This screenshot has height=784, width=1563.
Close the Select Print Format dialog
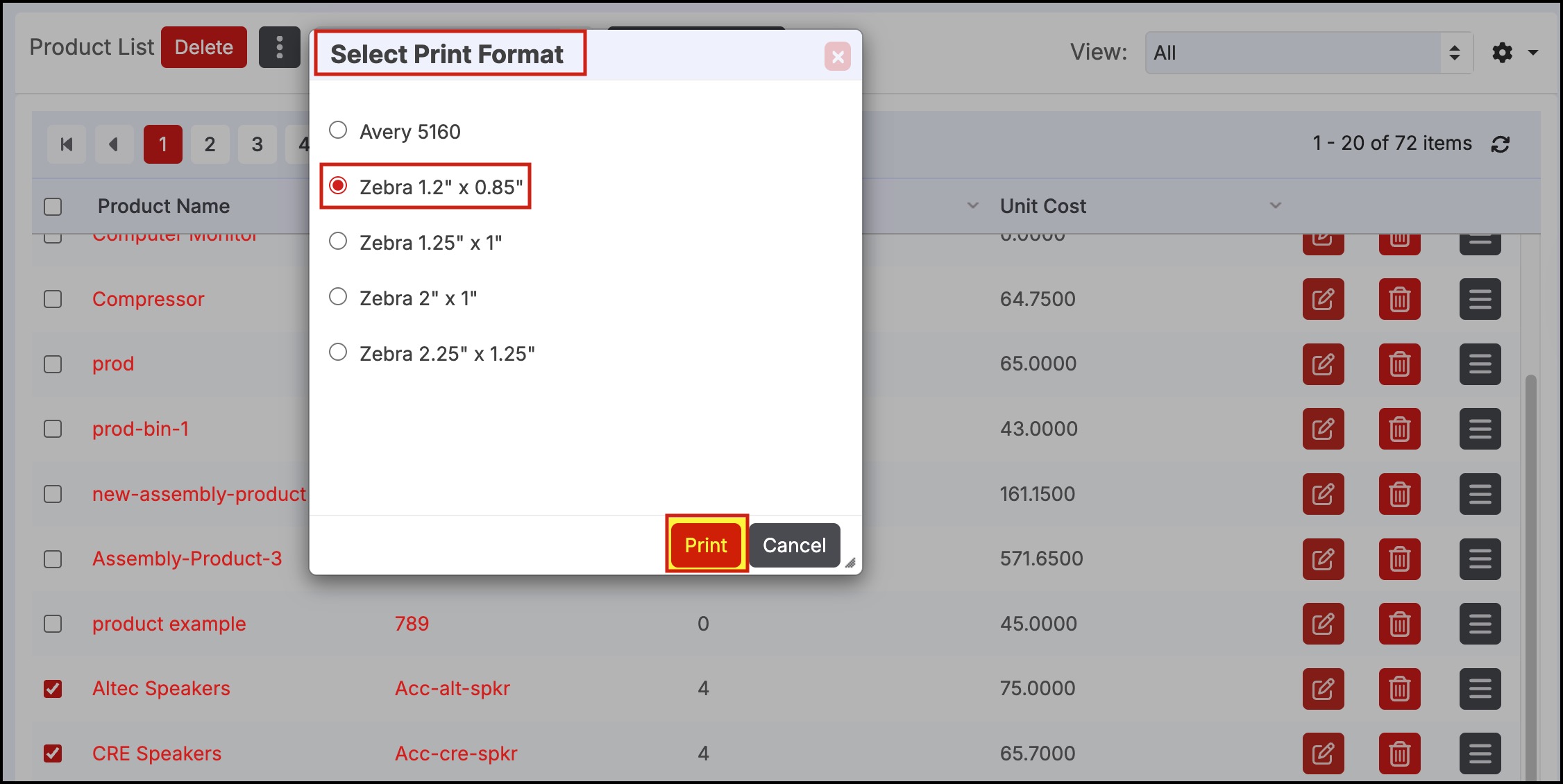click(838, 56)
